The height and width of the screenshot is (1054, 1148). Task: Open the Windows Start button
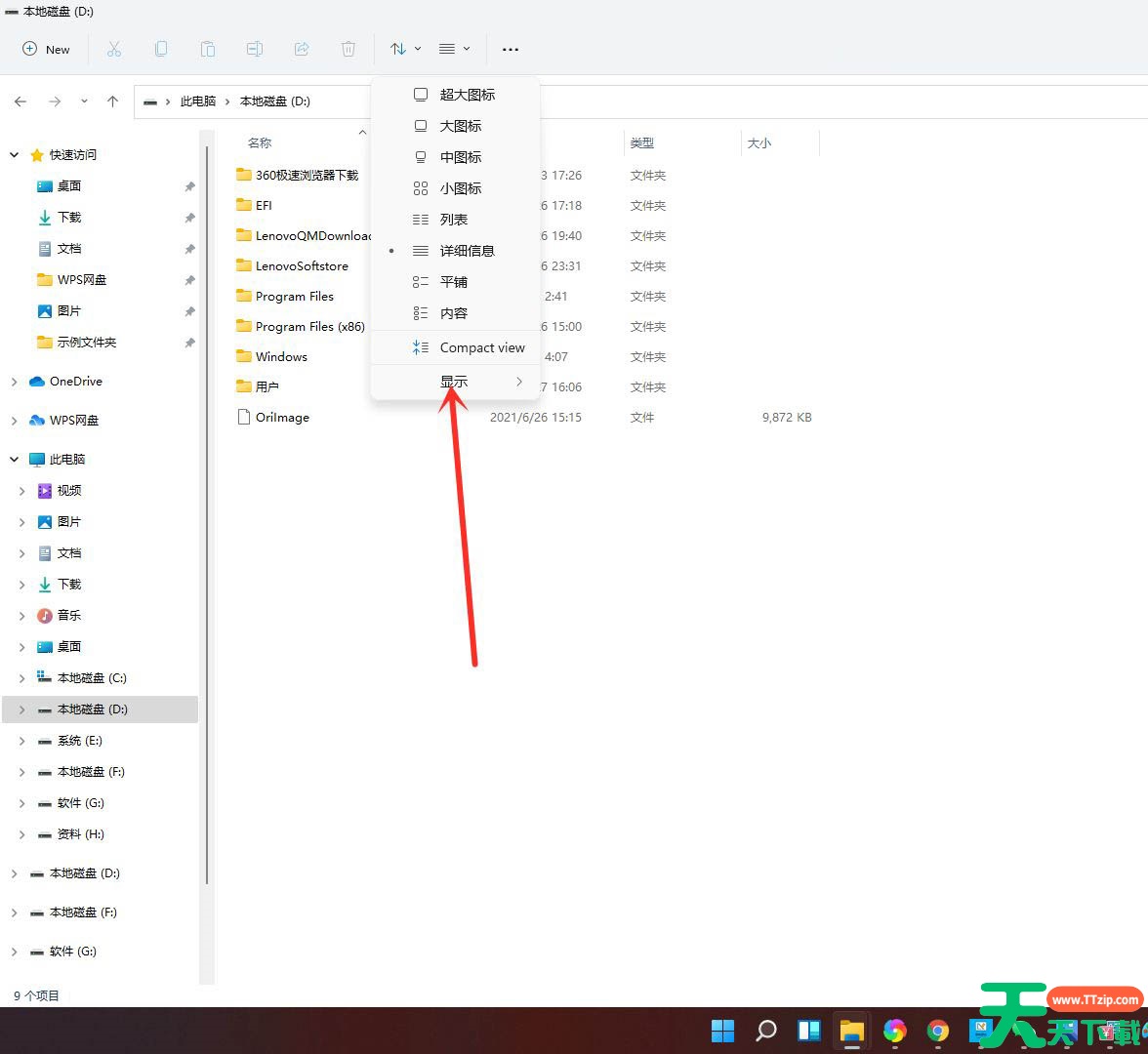[722, 1031]
